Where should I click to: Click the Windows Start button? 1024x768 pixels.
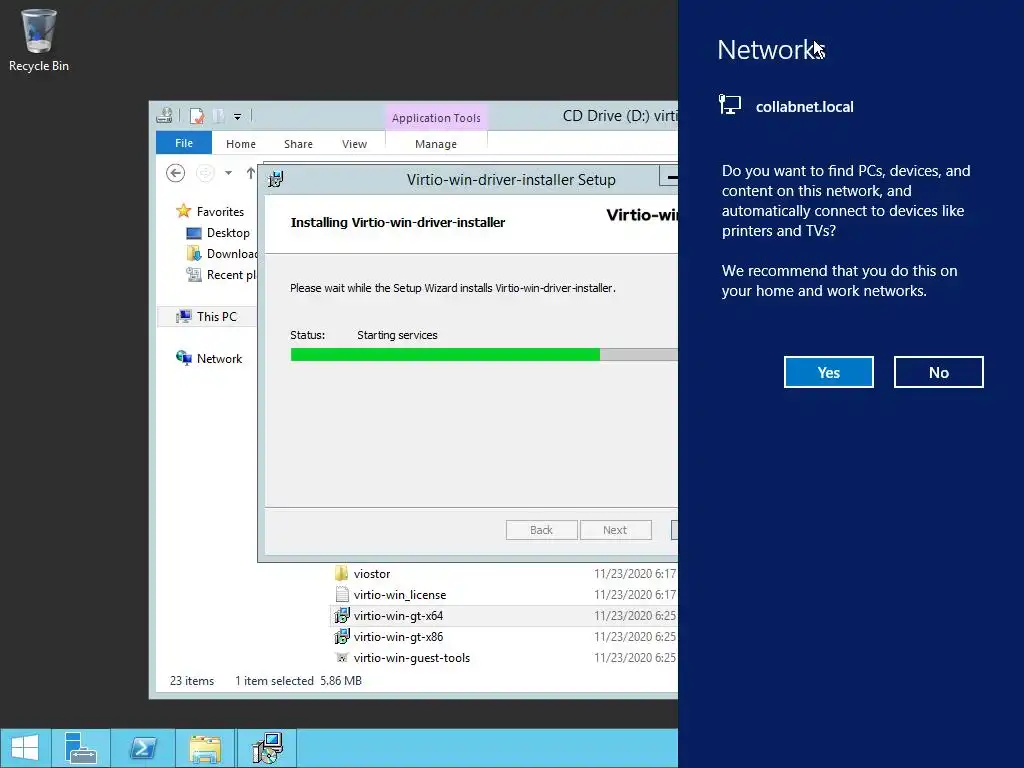pyautogui.click(x=25, y=748)
